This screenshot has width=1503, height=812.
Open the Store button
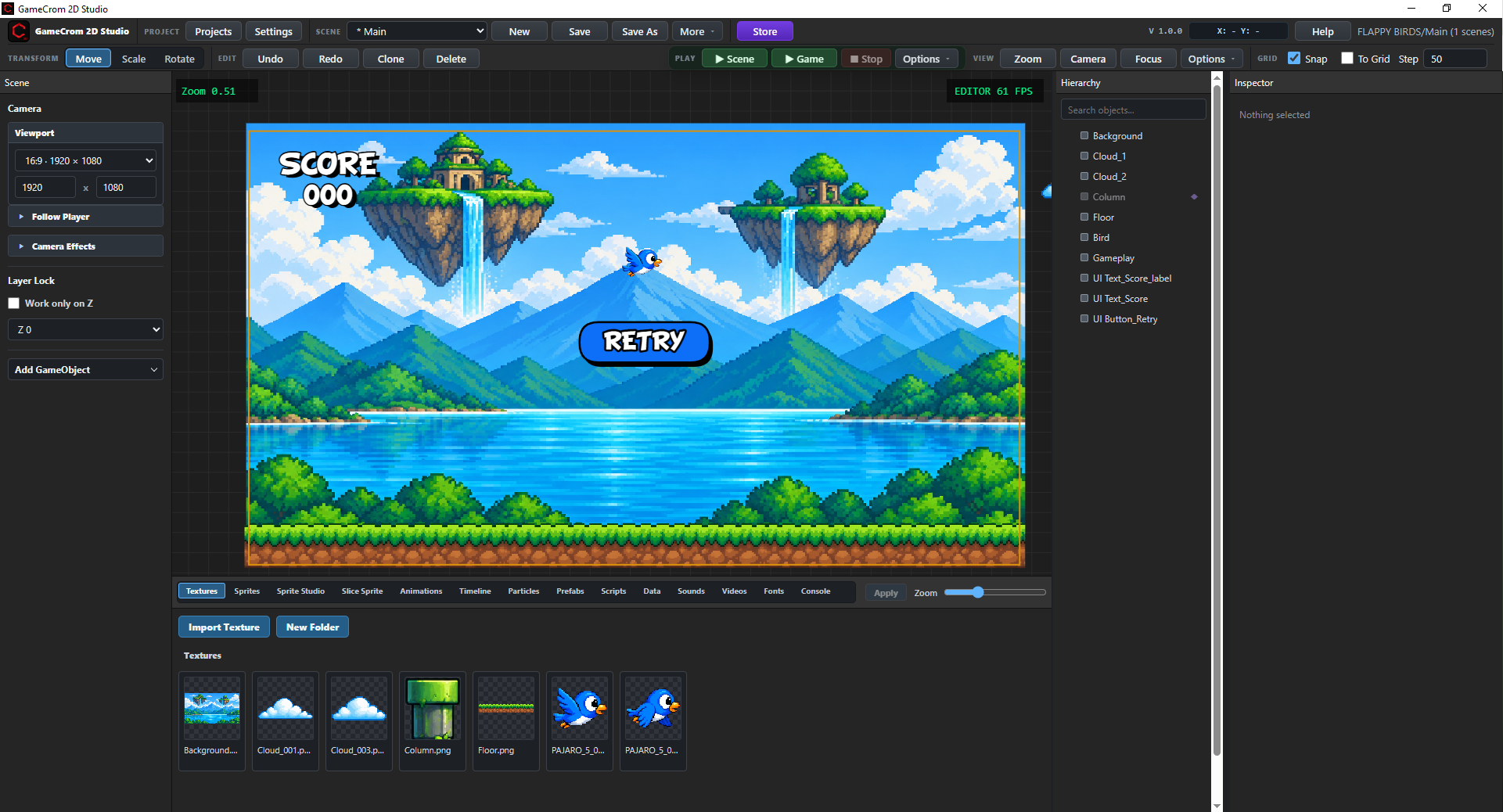click(x=764, y=31)
